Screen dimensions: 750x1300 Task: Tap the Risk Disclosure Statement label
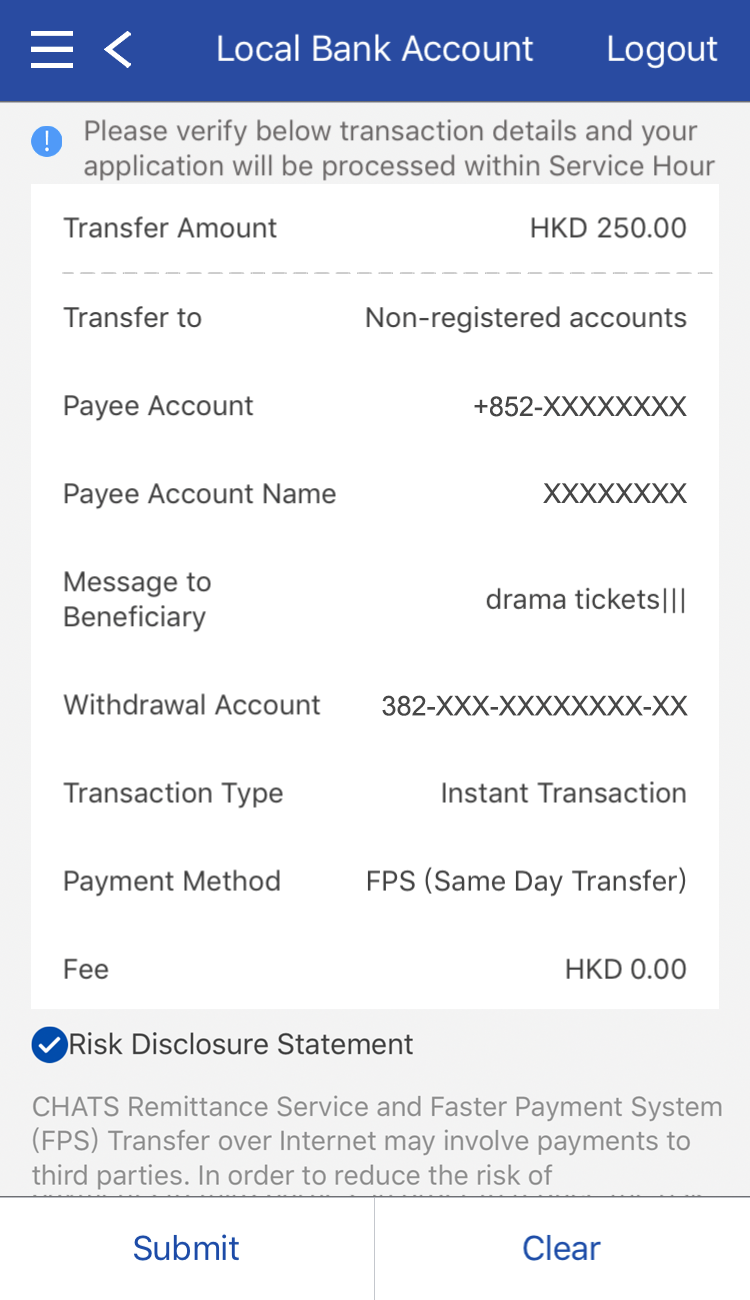[x=240, y=1044]
